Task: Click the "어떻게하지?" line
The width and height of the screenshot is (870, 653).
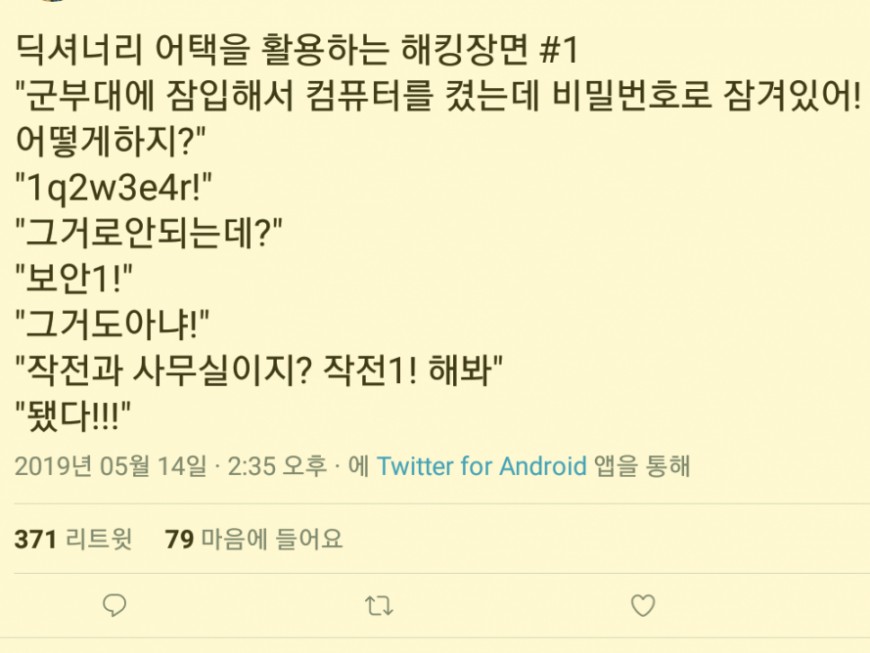Action: pyautogui.click(x=110, y=141)
